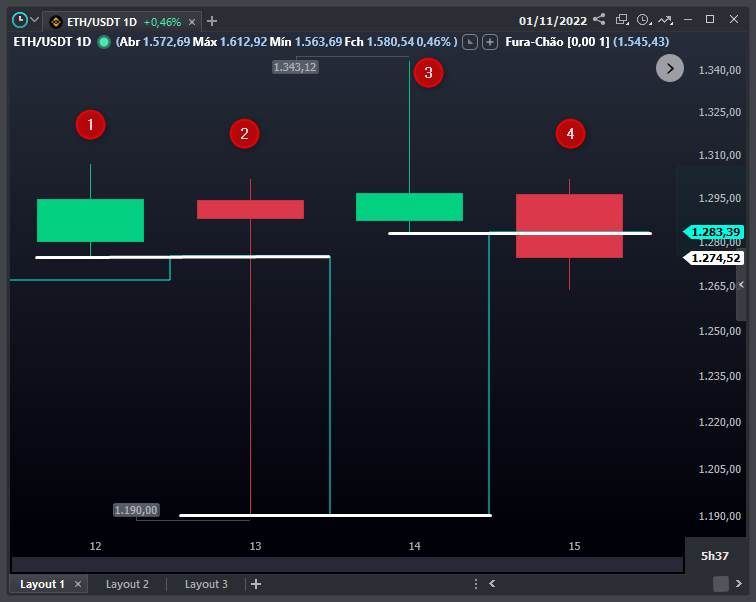756x602 pixels.
Task: Open the dropdown arrow beside the clock logo
Action: click(35, 20)
